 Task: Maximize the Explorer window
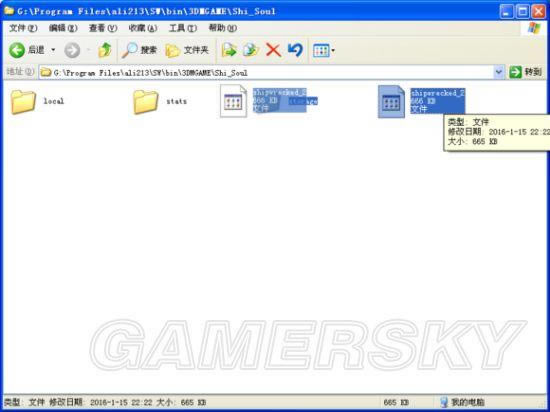coord(522,12)
